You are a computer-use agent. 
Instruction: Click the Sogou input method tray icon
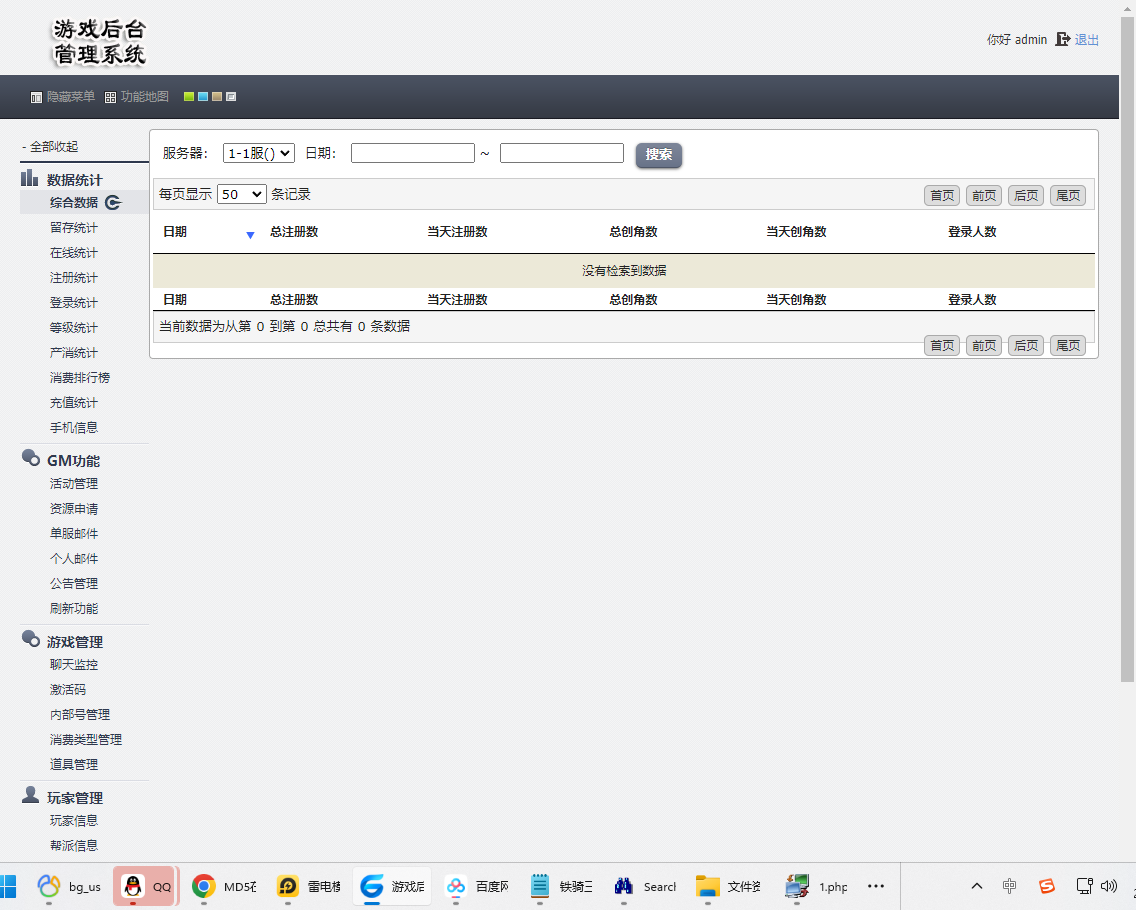click(x=1047, y=886)
